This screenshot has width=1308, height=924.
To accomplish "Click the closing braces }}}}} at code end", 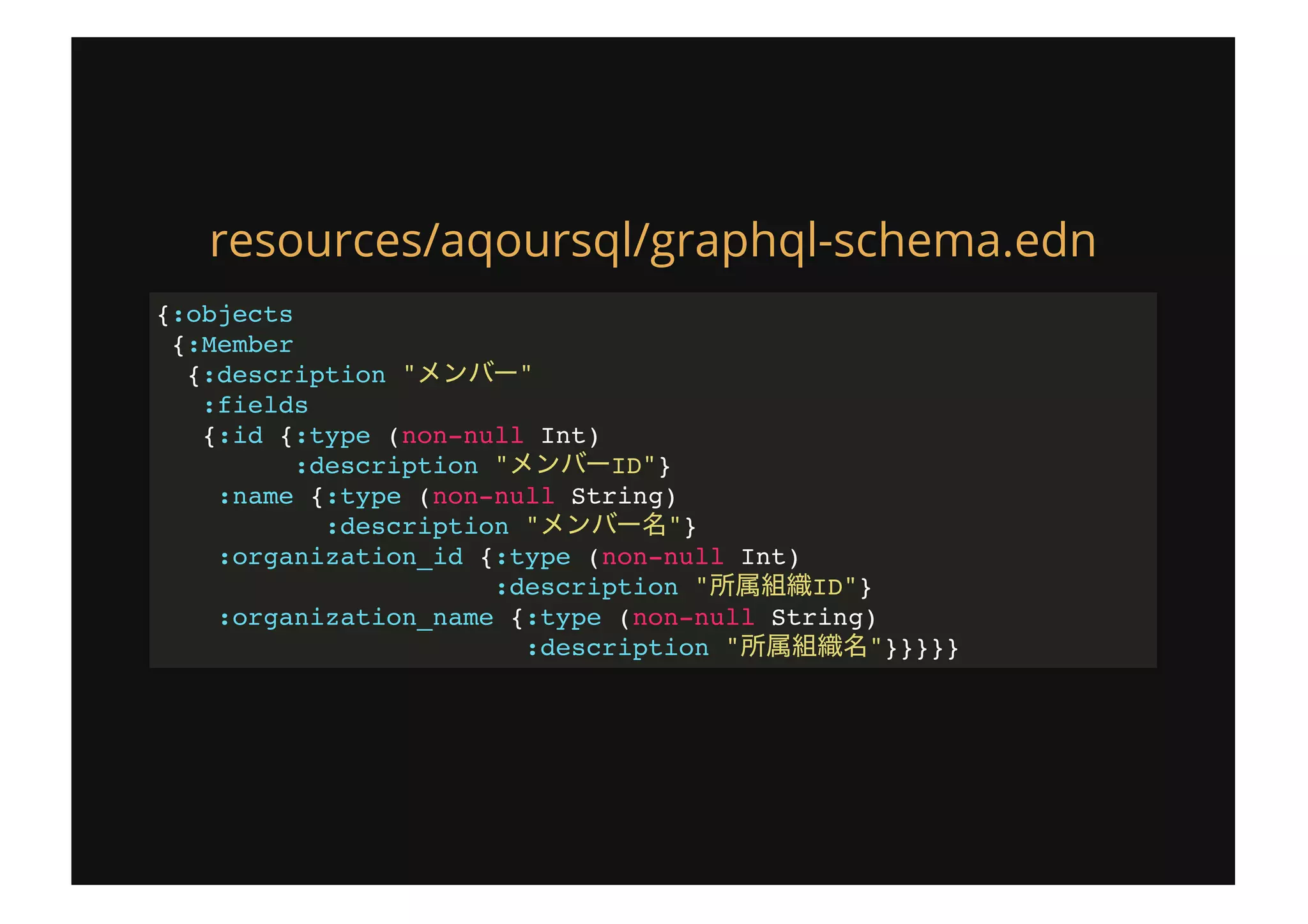I will 922,649.
